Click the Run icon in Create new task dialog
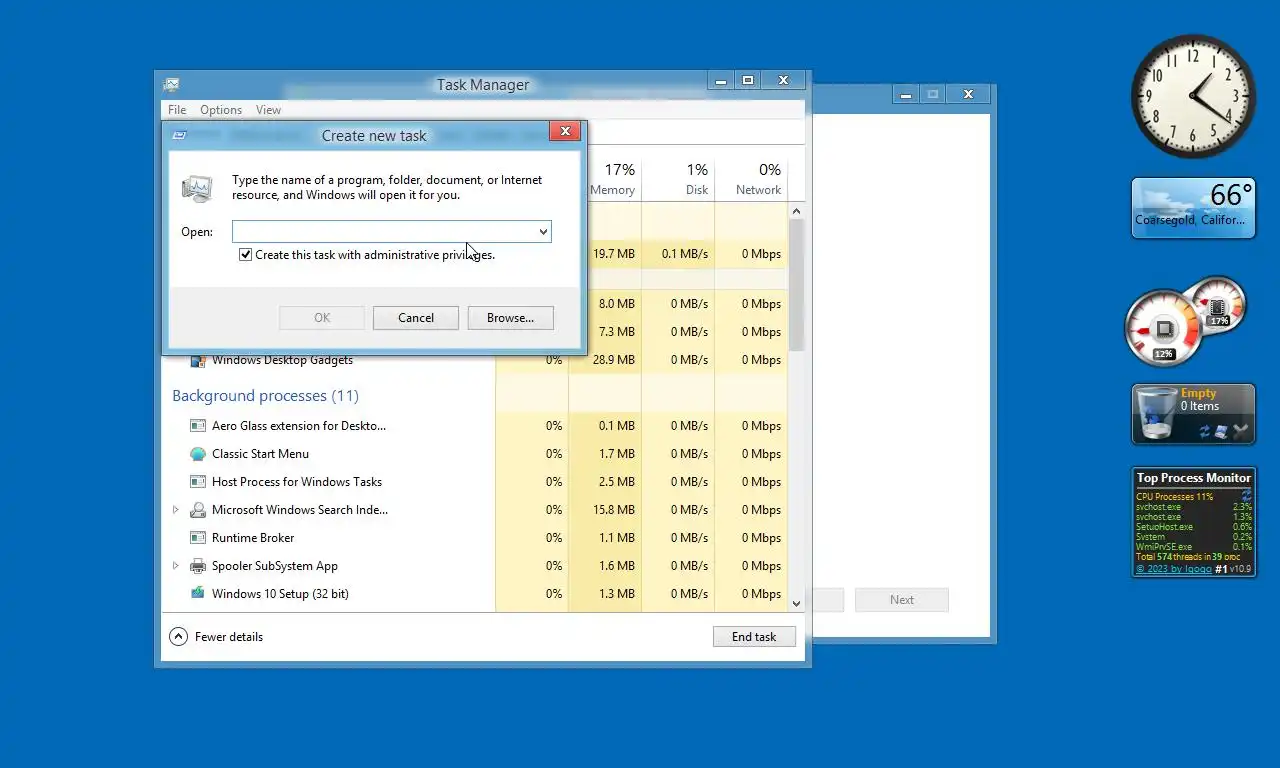1280x768 pixels. [197, 188]
